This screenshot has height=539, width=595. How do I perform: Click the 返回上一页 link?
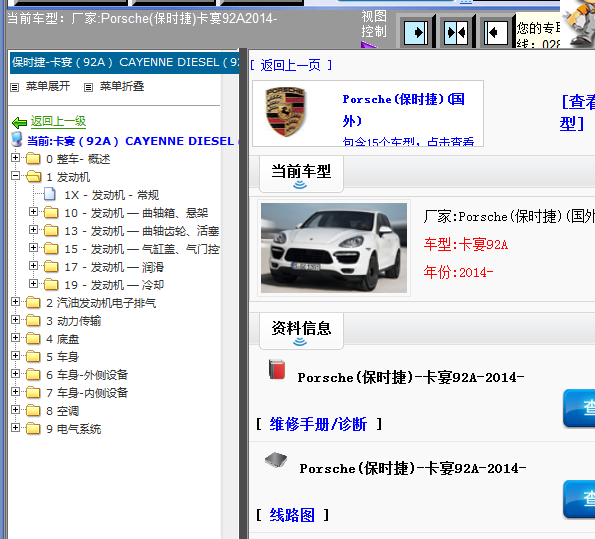(291, 65)
